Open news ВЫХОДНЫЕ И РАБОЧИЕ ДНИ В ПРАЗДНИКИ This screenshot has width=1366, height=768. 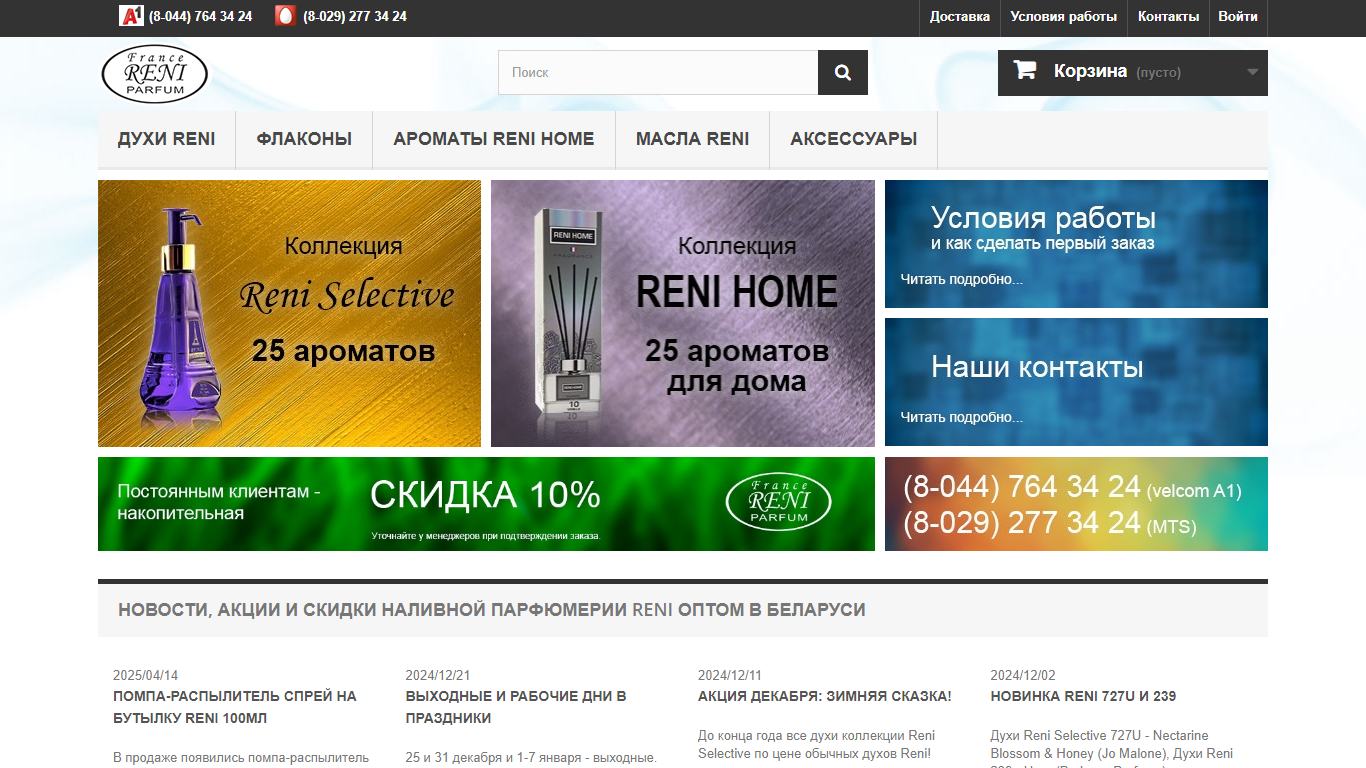[516, 707]
